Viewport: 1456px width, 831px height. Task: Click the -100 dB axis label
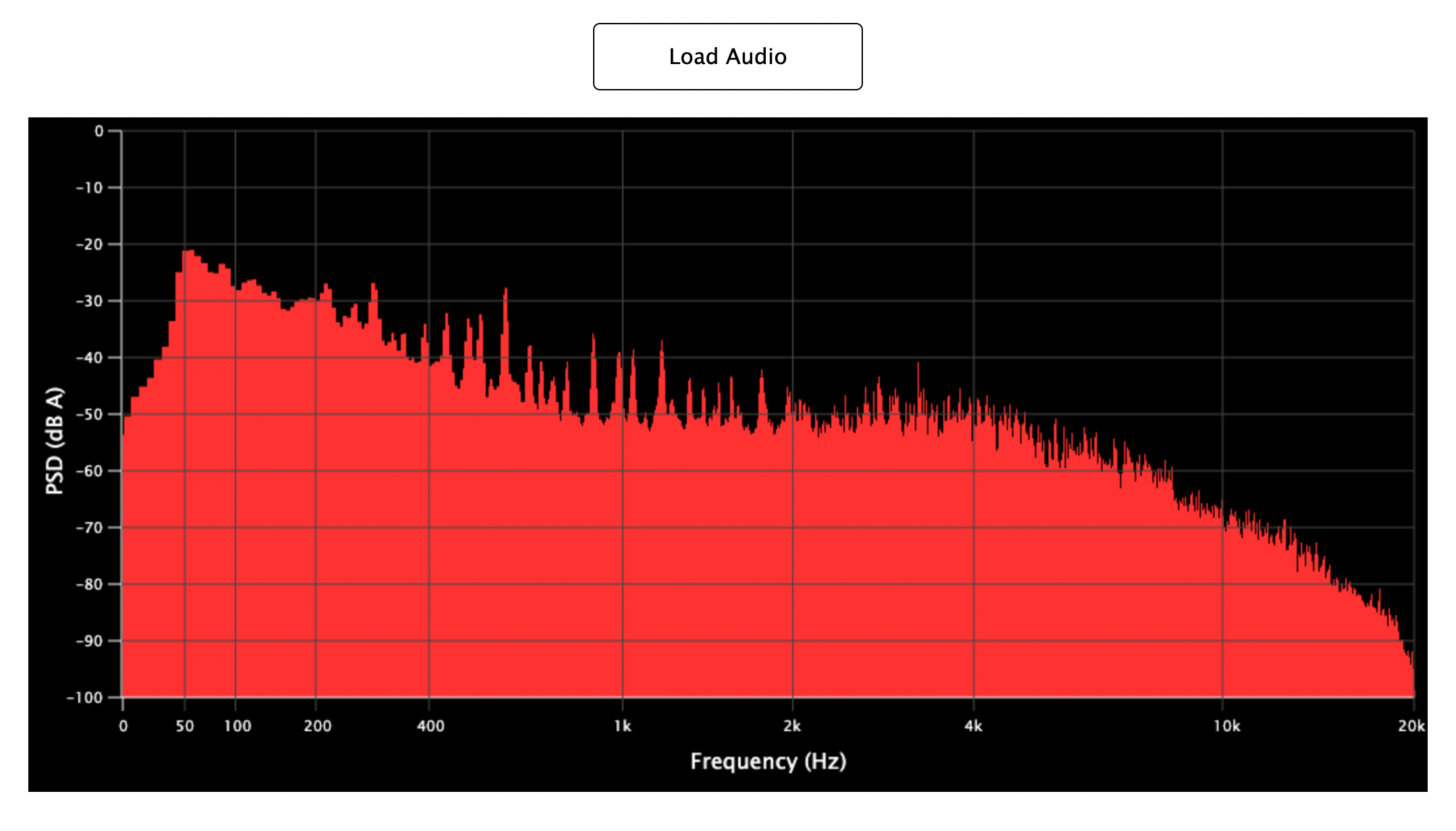85,697
